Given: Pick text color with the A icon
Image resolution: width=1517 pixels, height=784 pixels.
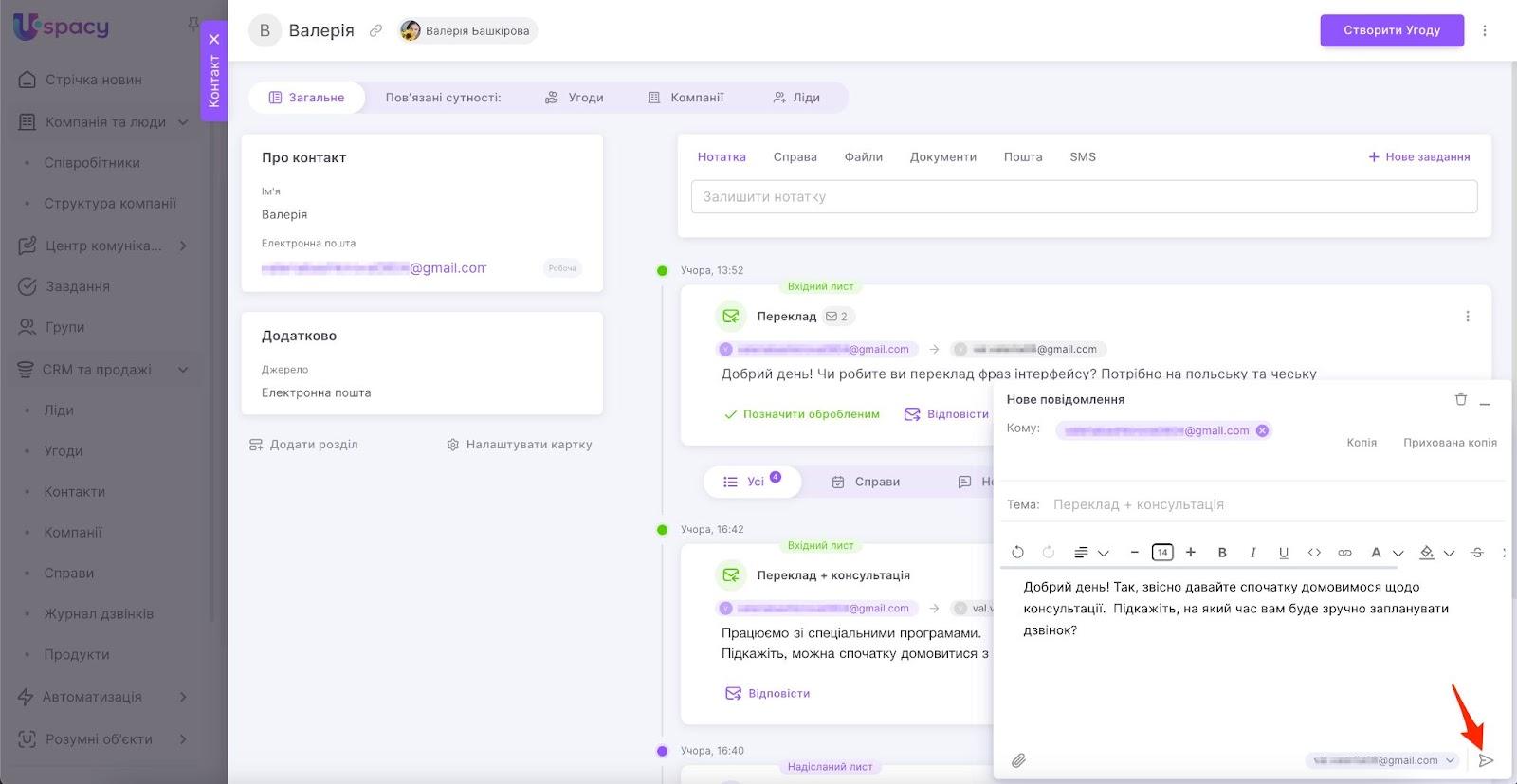Looking at the screenshot, I should coord(1376,552).
